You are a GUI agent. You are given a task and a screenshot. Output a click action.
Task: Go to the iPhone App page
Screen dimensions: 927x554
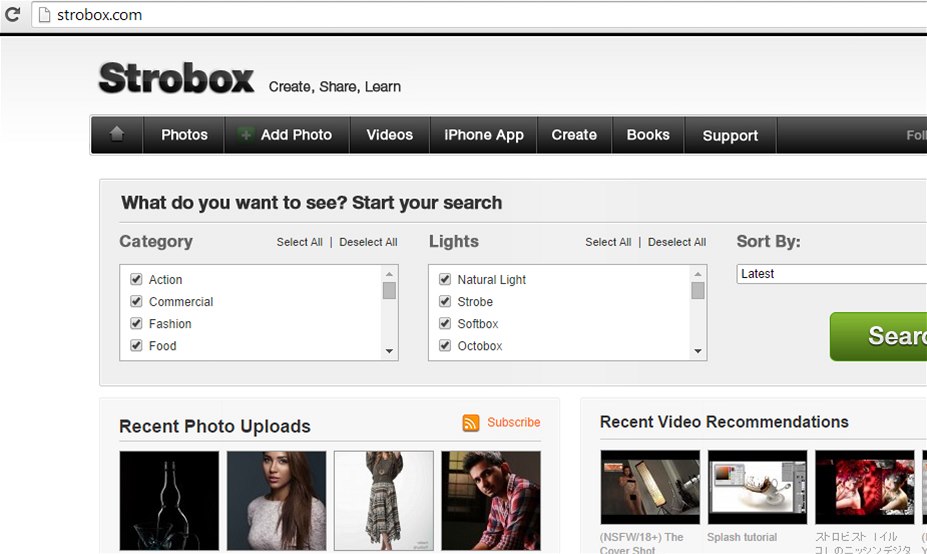(483, 135)
